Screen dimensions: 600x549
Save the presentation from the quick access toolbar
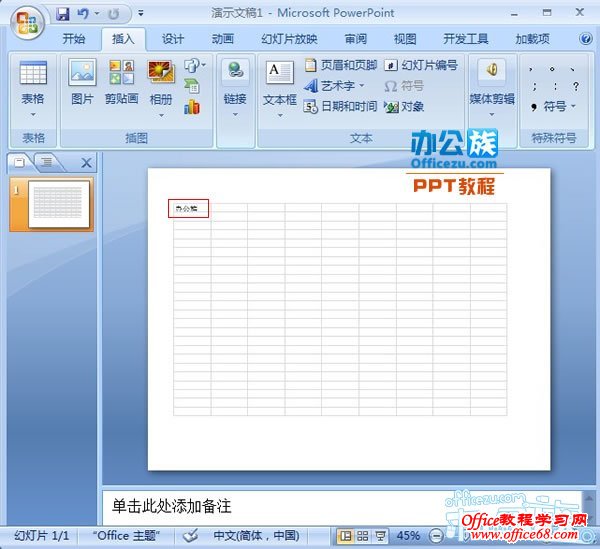tap(62, 14)
